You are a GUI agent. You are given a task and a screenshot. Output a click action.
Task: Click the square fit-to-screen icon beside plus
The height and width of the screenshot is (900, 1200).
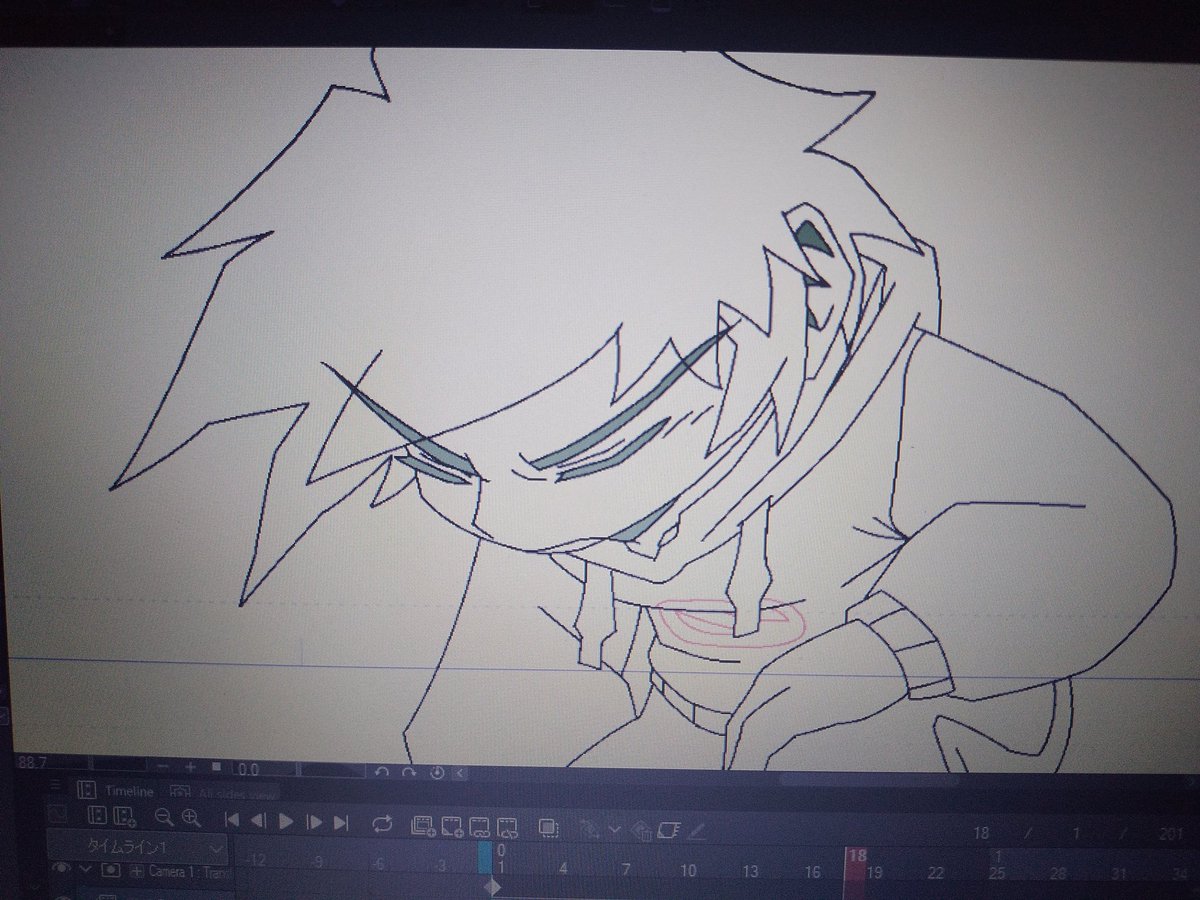point(216,767)
